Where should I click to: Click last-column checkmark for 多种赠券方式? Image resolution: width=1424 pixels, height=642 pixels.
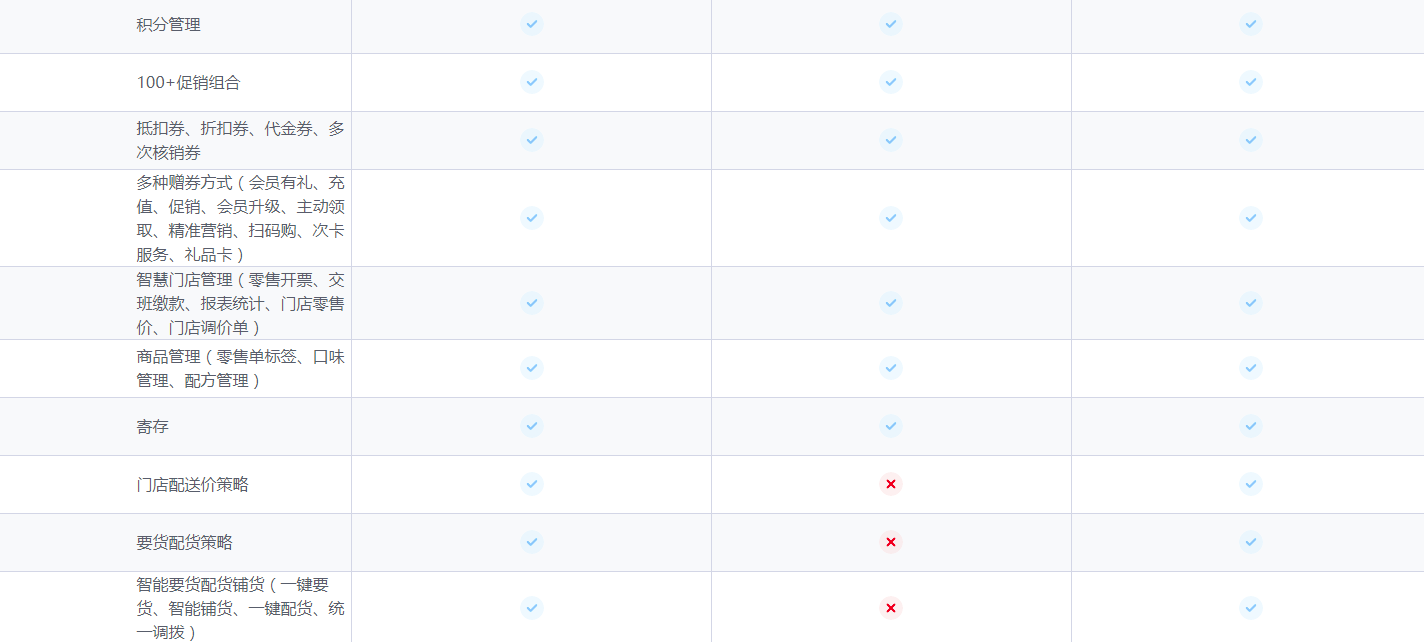click(x=1251, y=218)
